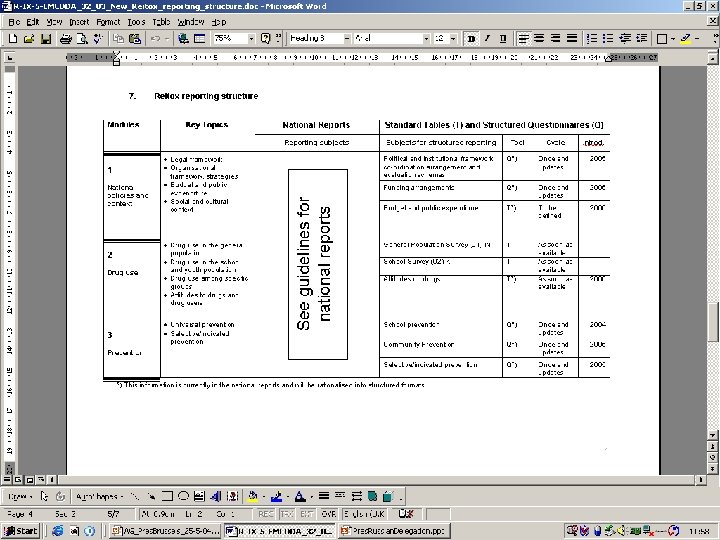
Task: Center the text
Action: 539,39
